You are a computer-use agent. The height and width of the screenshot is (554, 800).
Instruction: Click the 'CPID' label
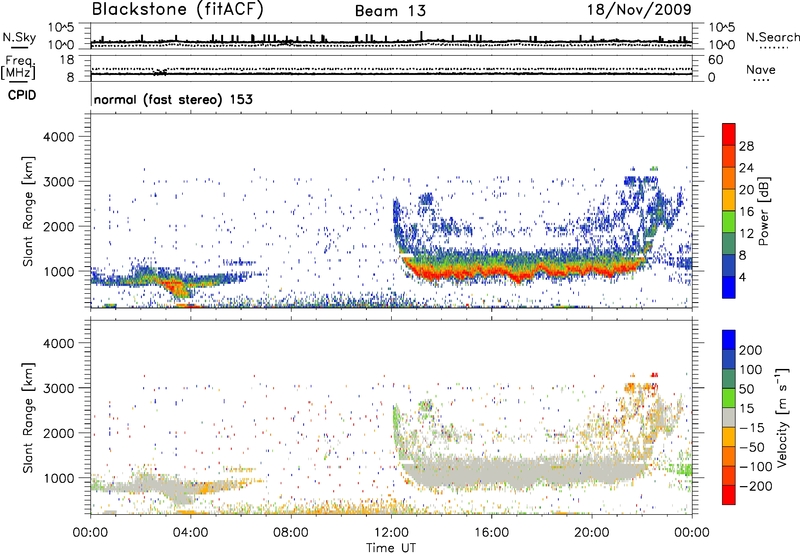click(22, 95)
